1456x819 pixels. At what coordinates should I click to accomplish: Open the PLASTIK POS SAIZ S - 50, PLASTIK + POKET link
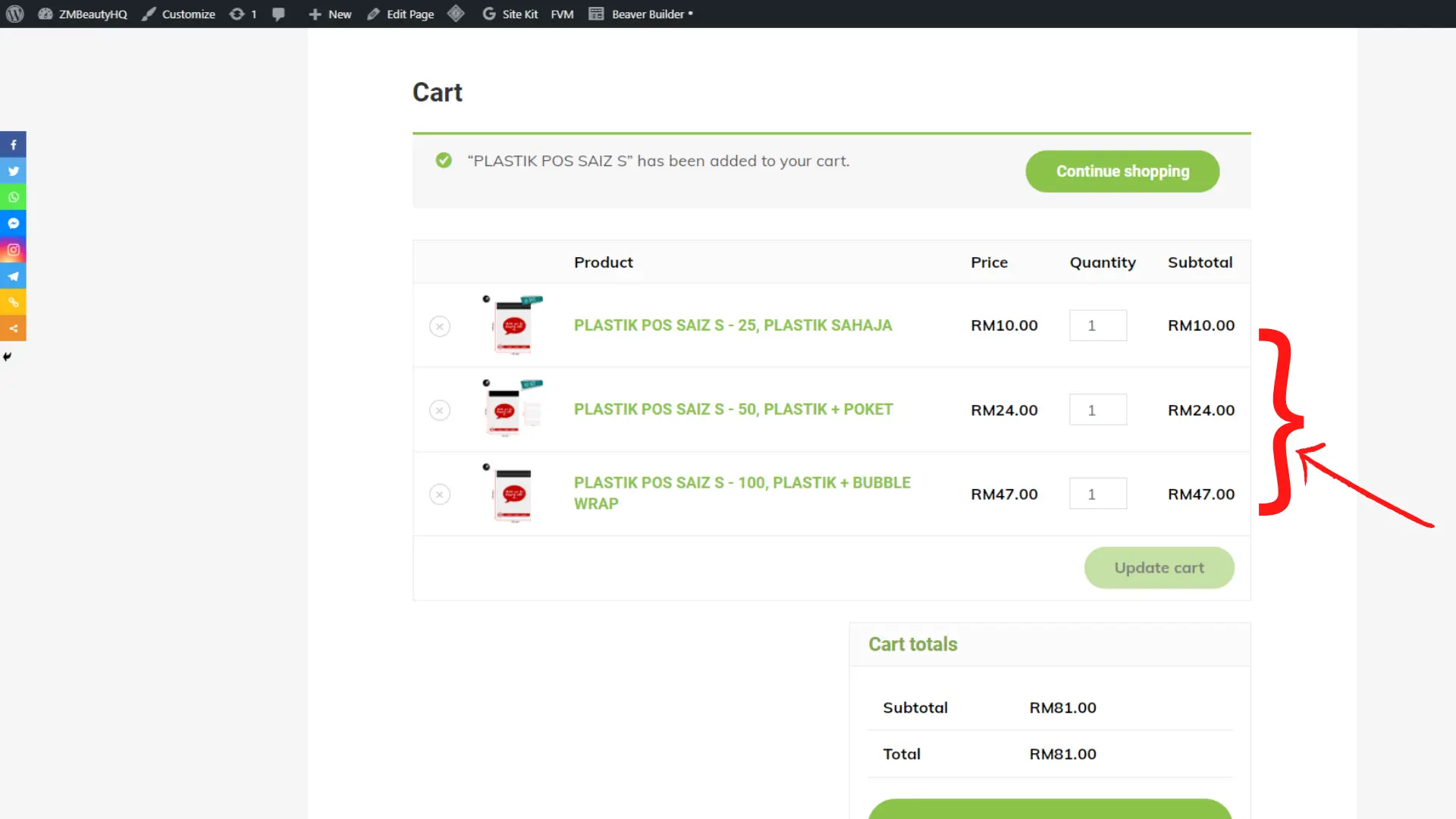point(733,409)
